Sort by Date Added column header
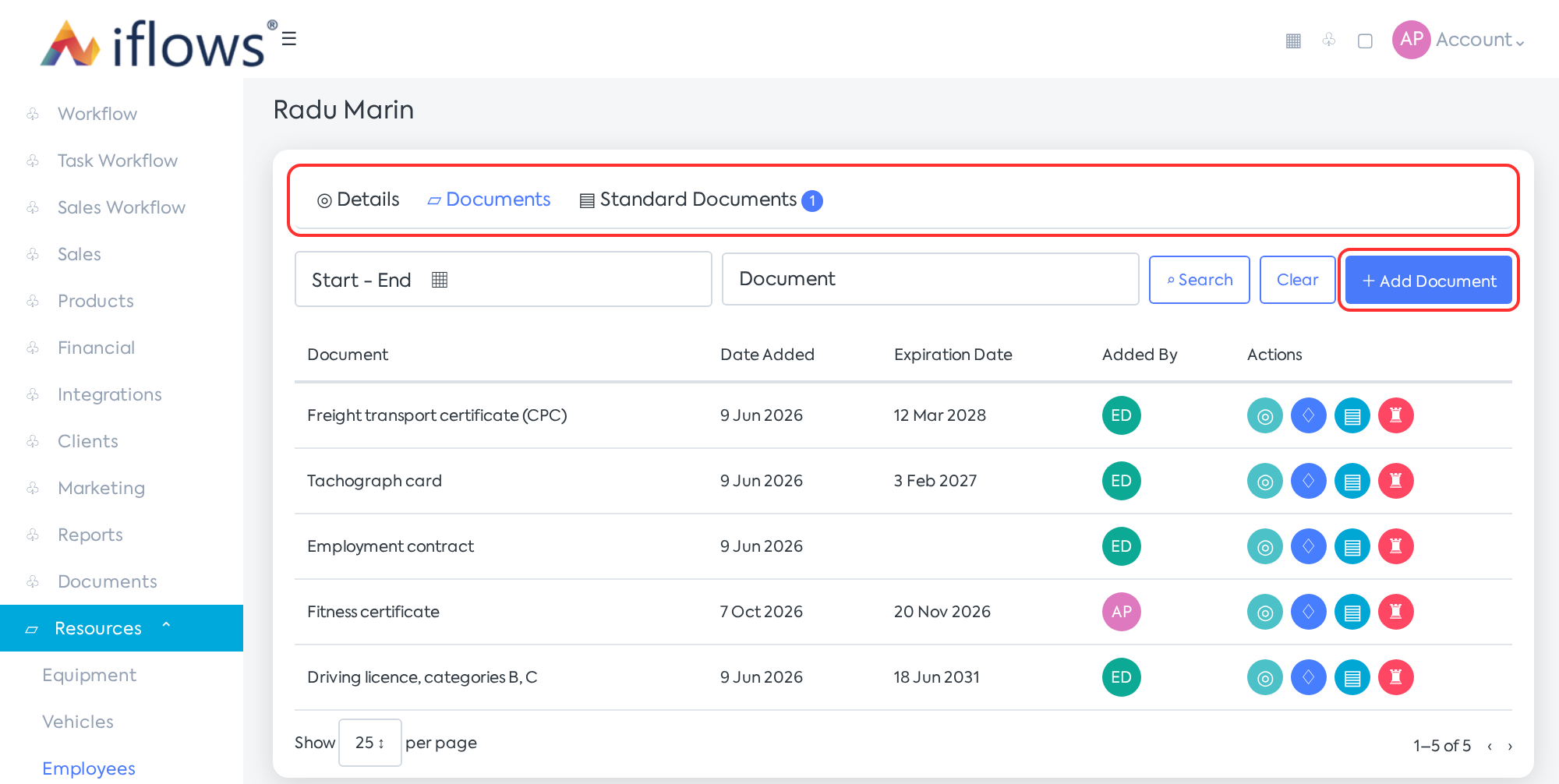This screenshot has height=784, width=1559. tap(767, 355)
